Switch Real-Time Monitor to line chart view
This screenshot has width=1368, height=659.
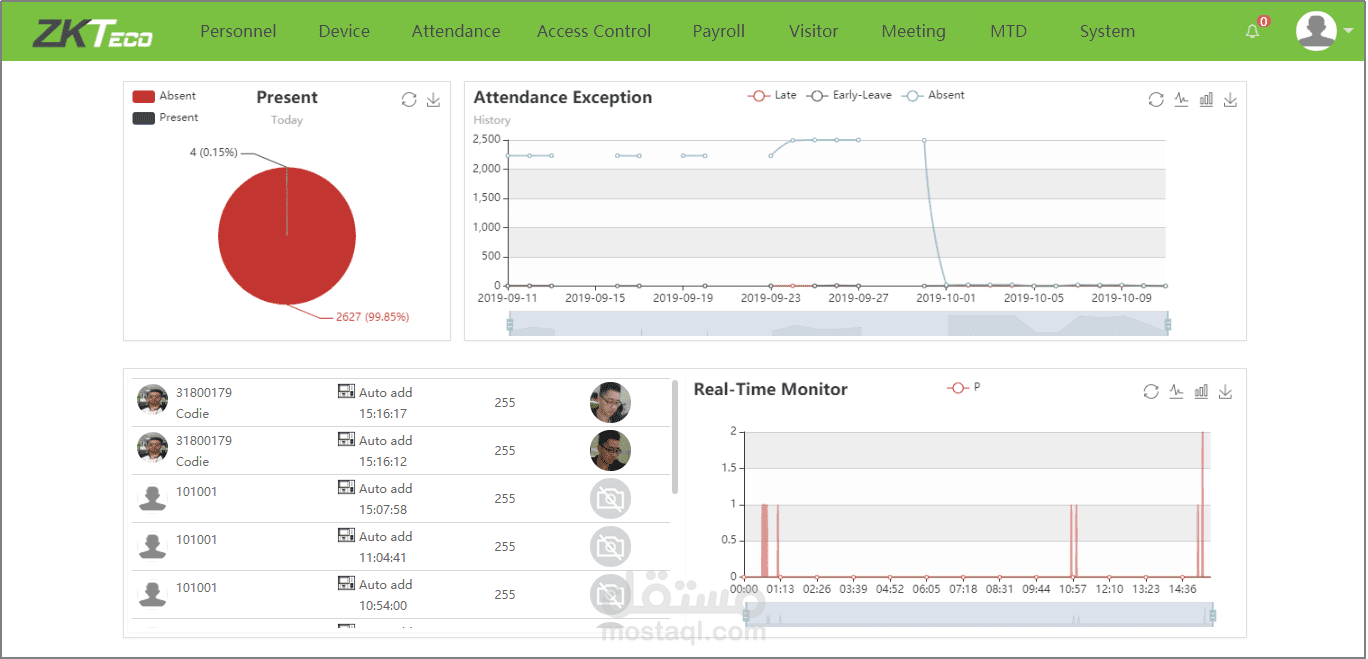click(1176, 391)
